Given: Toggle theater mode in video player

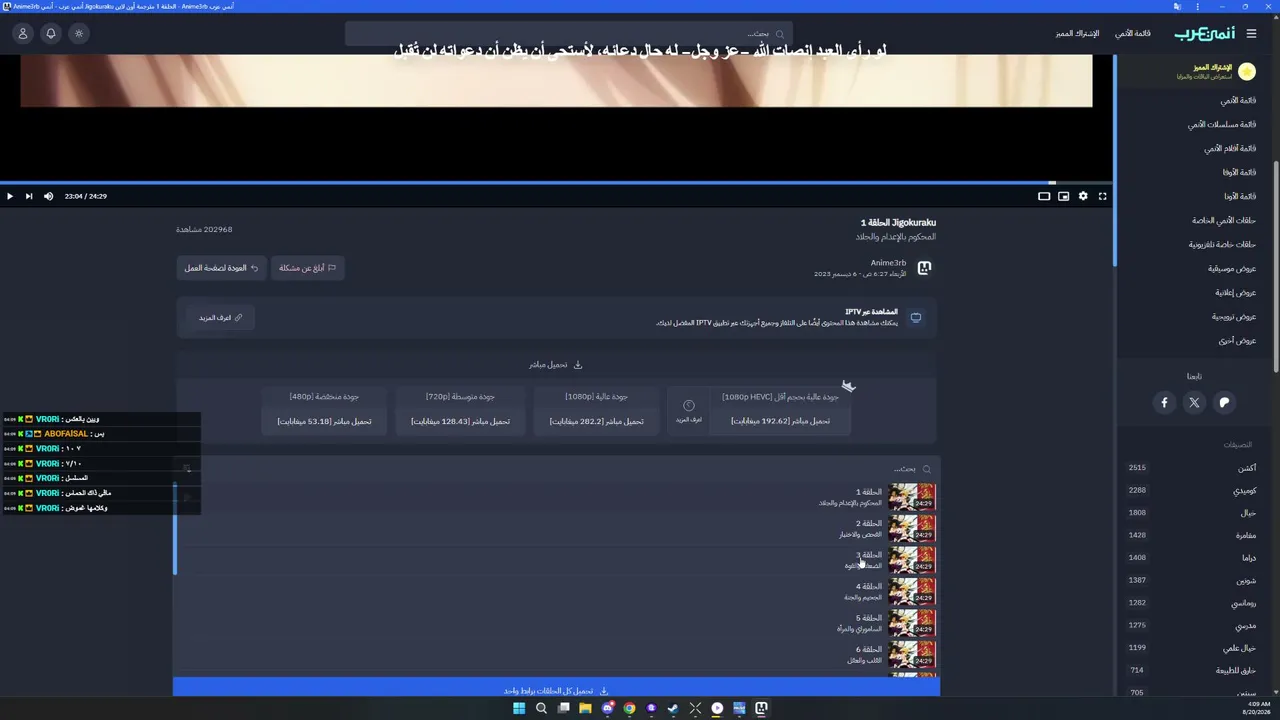Looking at the screenshot, I should pos(1044,196).
